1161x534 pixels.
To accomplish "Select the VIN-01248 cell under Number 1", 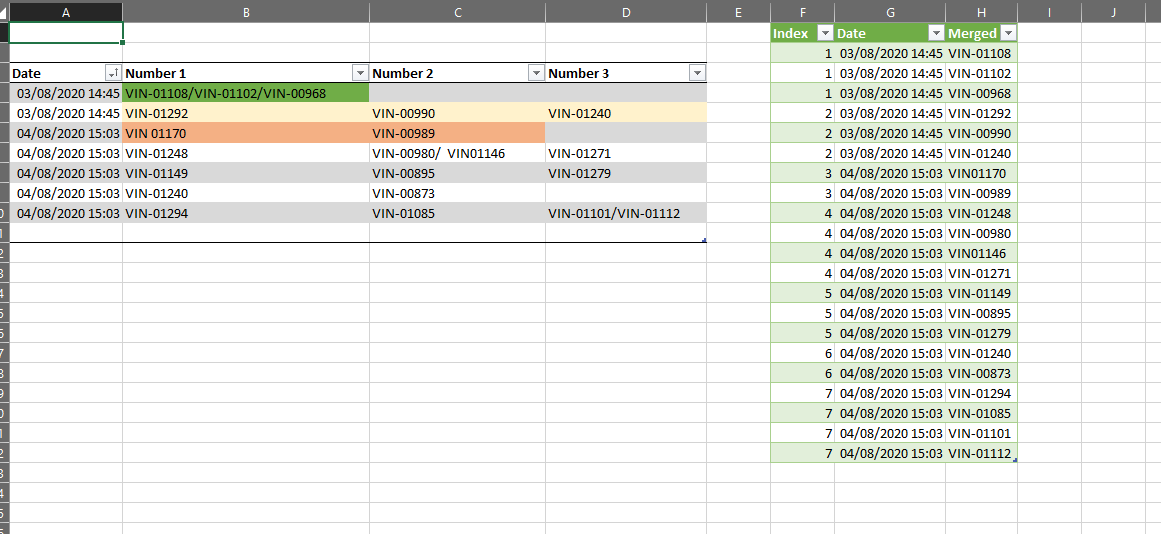I will pos(246,153).
